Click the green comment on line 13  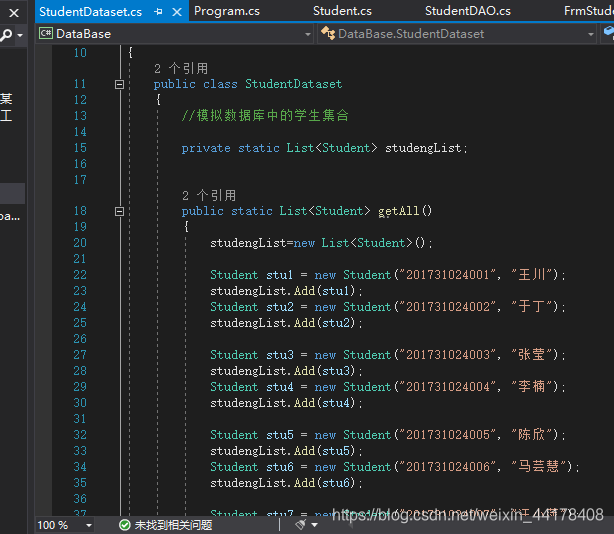[265, 115]
